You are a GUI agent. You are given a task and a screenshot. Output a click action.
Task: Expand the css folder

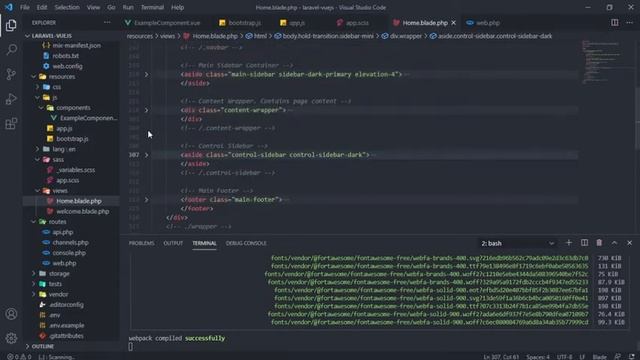[x=38, y=87]
